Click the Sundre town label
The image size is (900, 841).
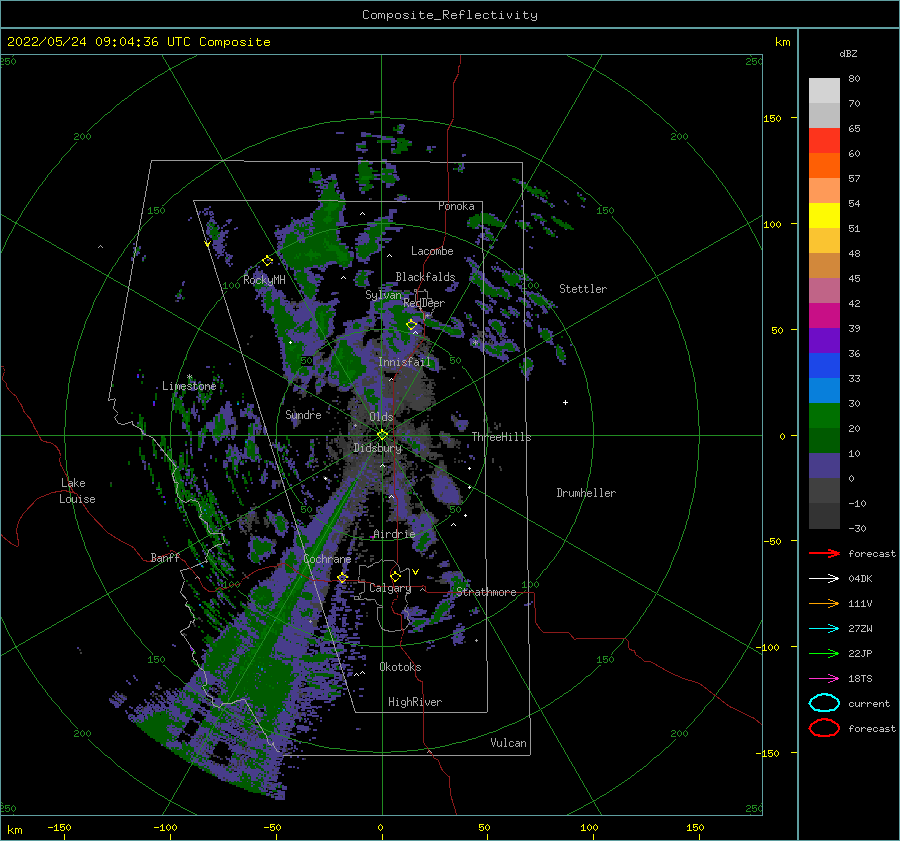pyautogui.click(x=303, y=415)
